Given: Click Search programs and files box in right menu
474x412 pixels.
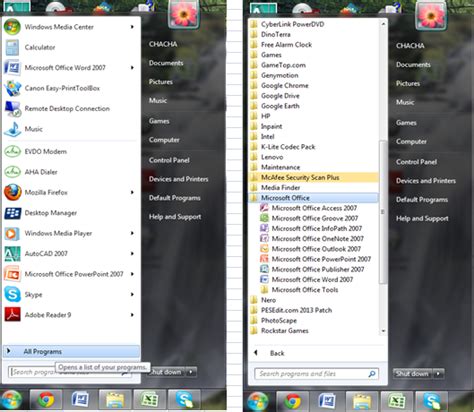Looking at the screenshot, I should pos(317,374).
